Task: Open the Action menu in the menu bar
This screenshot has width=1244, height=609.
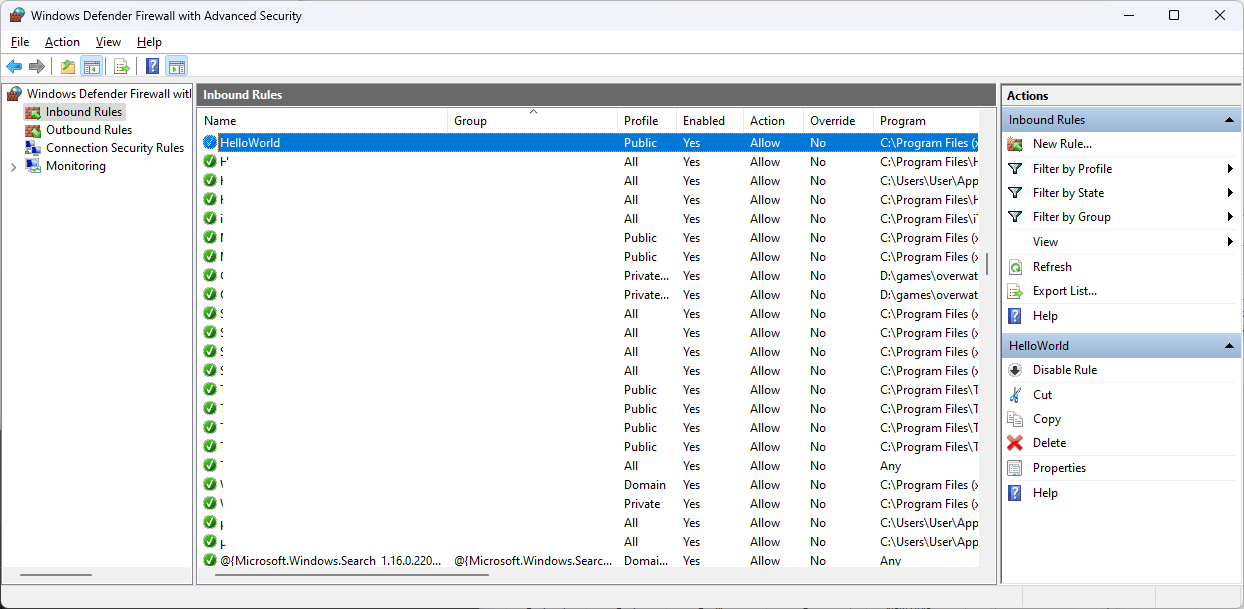Action: click(x=62, y=42)
